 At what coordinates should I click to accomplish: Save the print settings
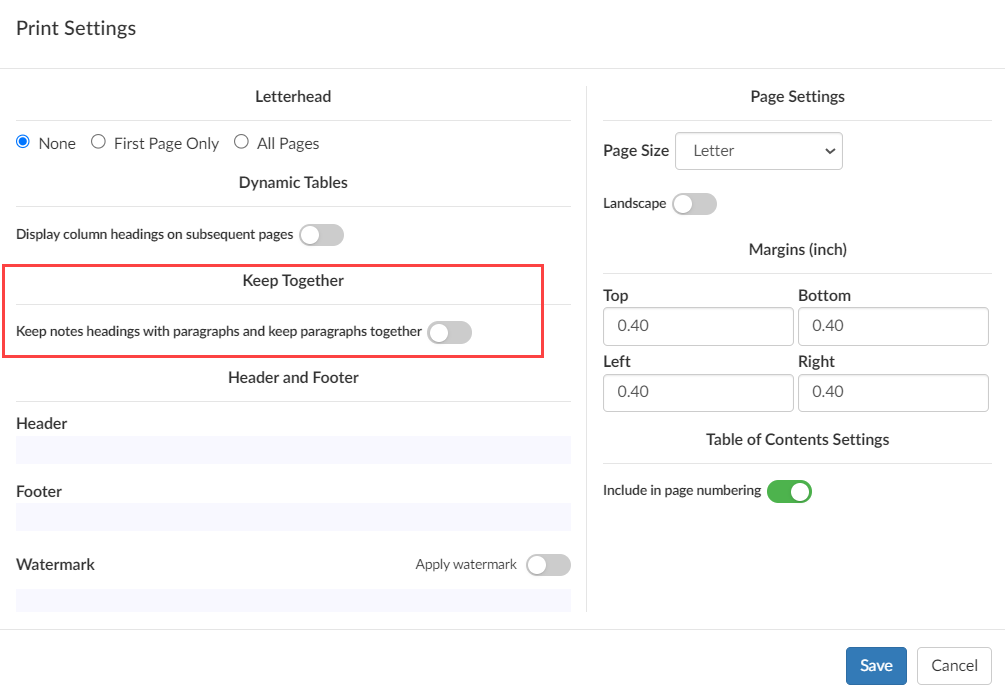[x=876, y=665]
